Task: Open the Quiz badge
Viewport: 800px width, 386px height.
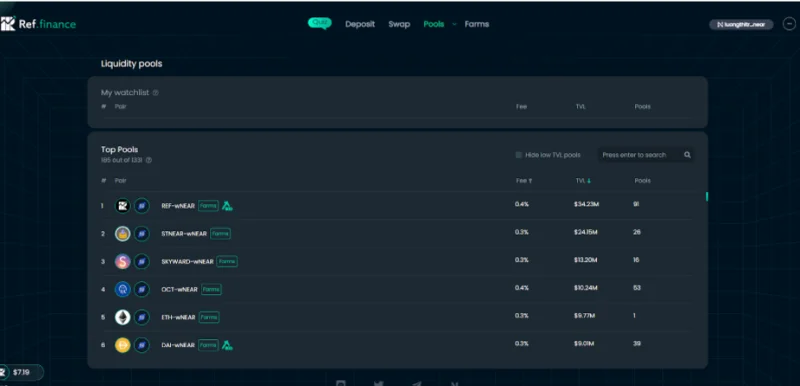Action: click(x=320, y=23)
